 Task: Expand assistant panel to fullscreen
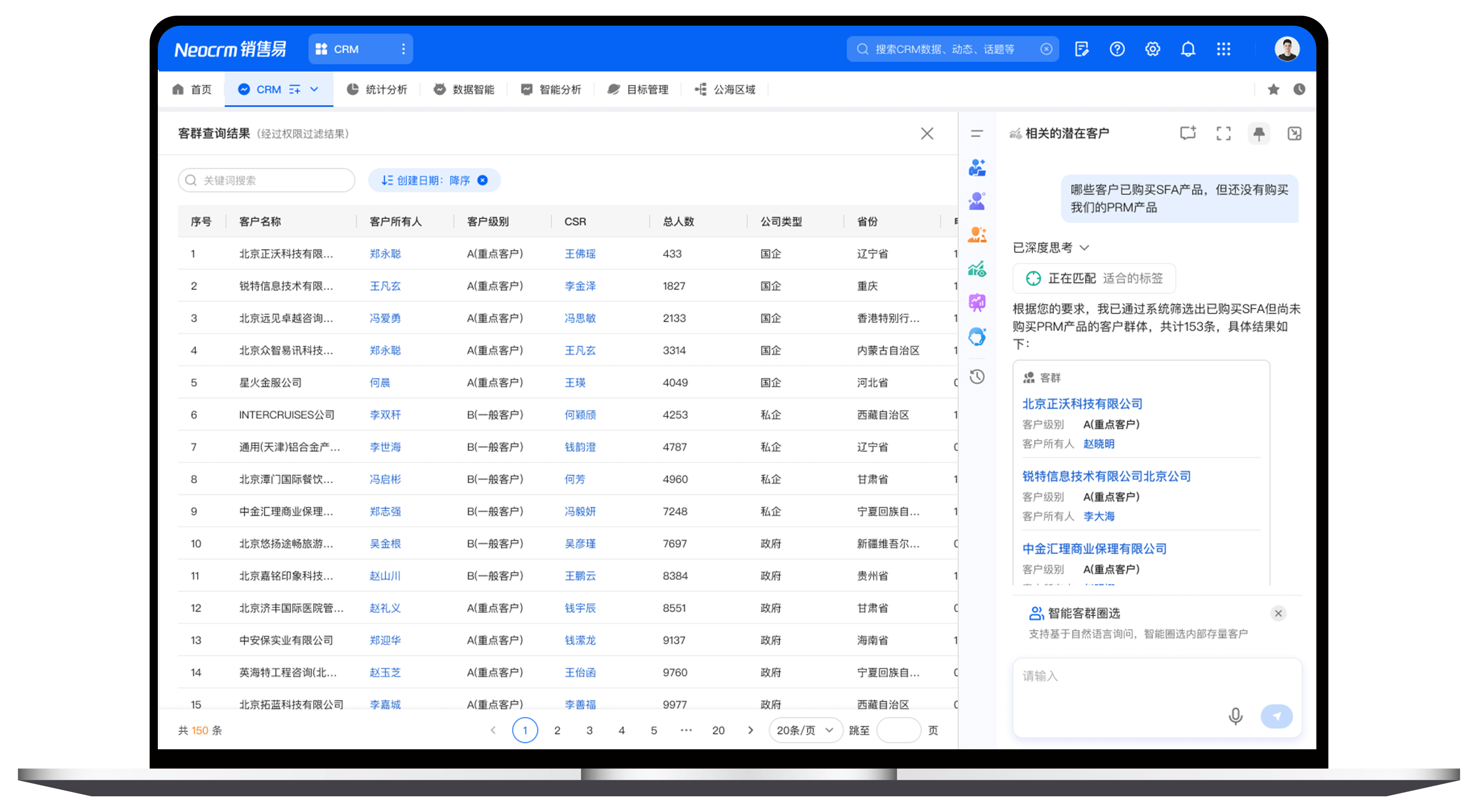click(x=1224, y=134)
